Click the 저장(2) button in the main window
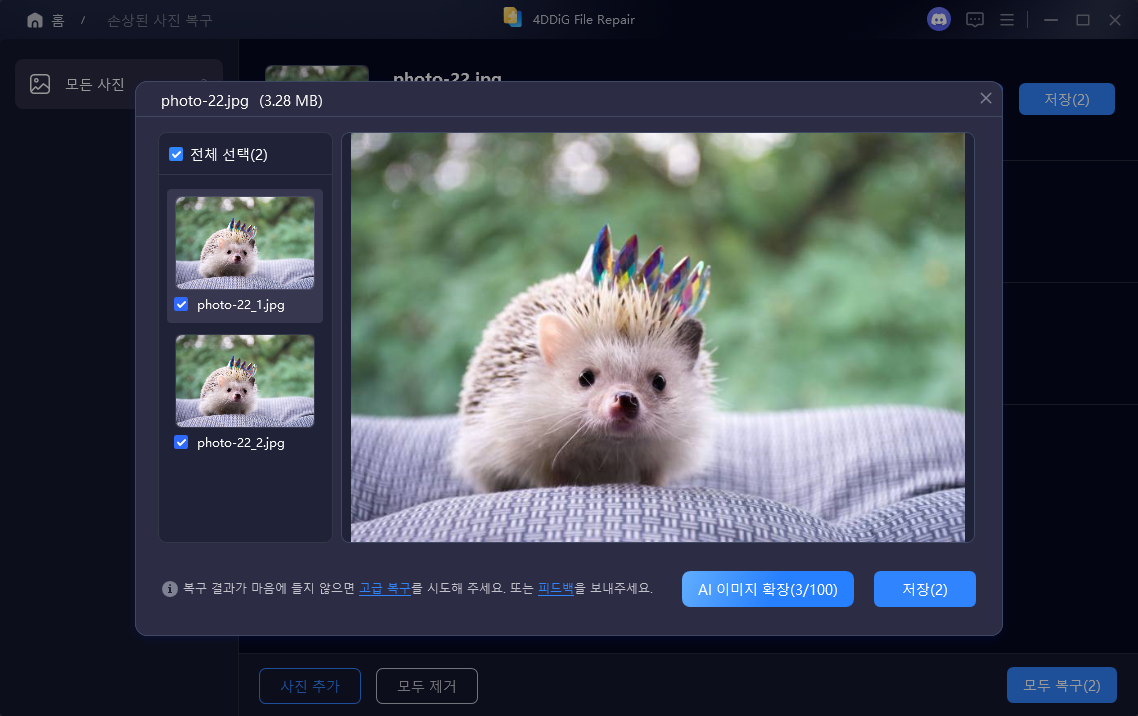This screenshot has height=716, width=1138. pyautogui.click(x=1067, y=99)
